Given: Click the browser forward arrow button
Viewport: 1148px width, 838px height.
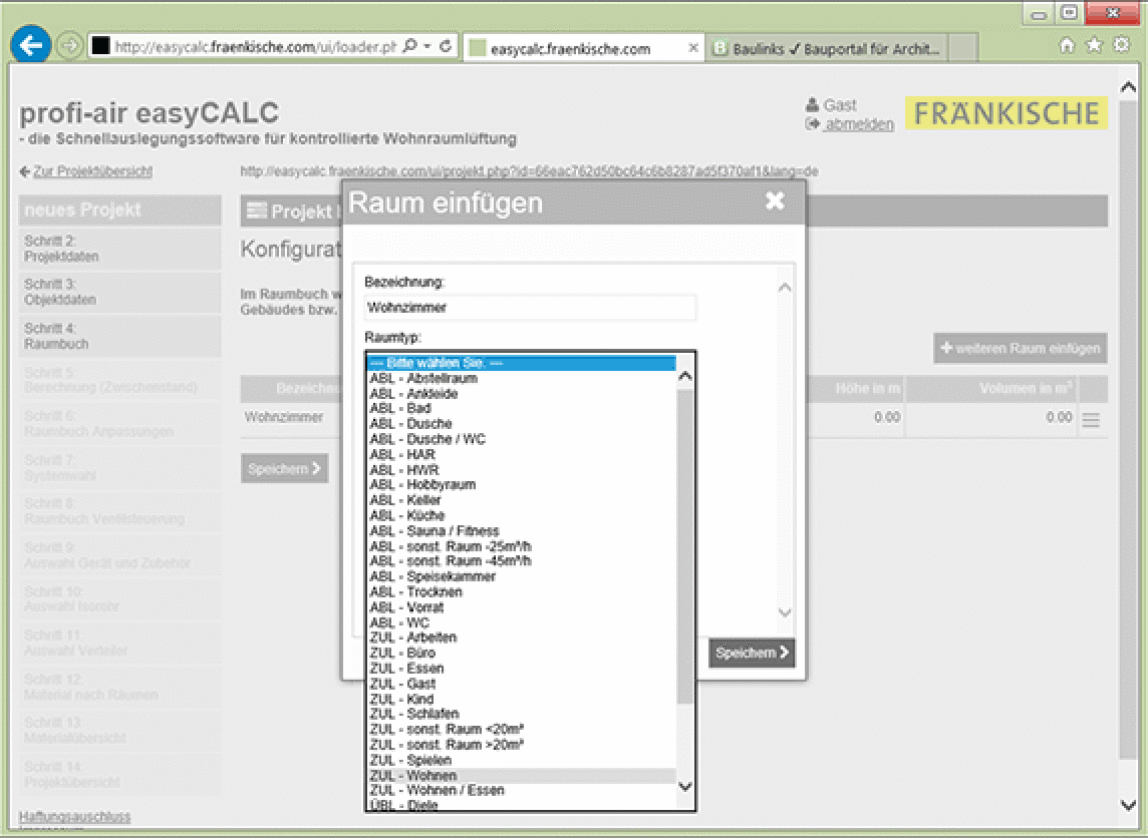Looking at the screenshot, I should (x=70, y=47).
